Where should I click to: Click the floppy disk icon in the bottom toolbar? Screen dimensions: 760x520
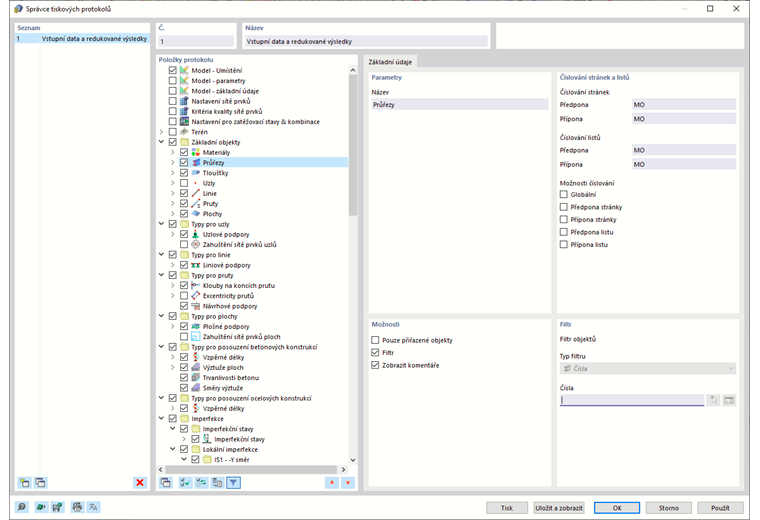(x=57, y=507)
